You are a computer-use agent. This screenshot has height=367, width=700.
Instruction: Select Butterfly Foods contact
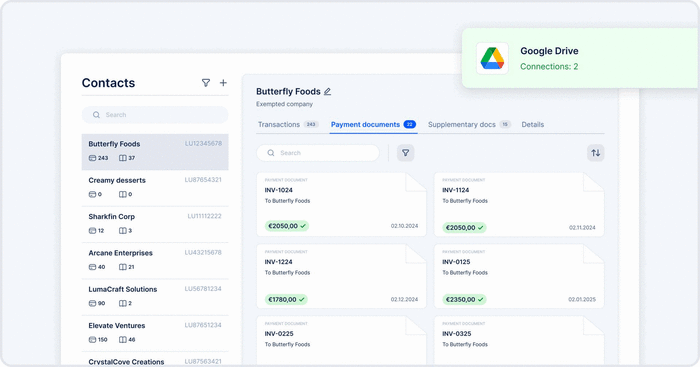pos(155,152)
